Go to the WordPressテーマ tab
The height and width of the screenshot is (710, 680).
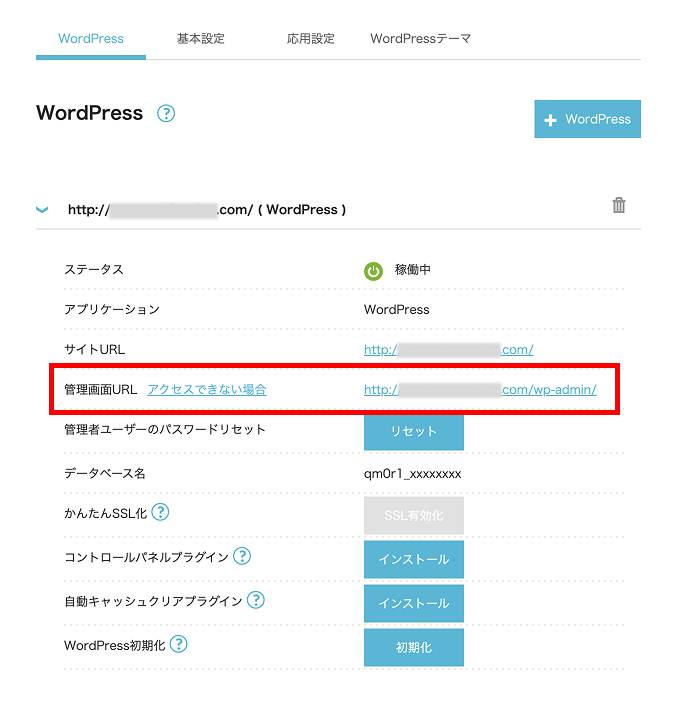click(420, 39)
